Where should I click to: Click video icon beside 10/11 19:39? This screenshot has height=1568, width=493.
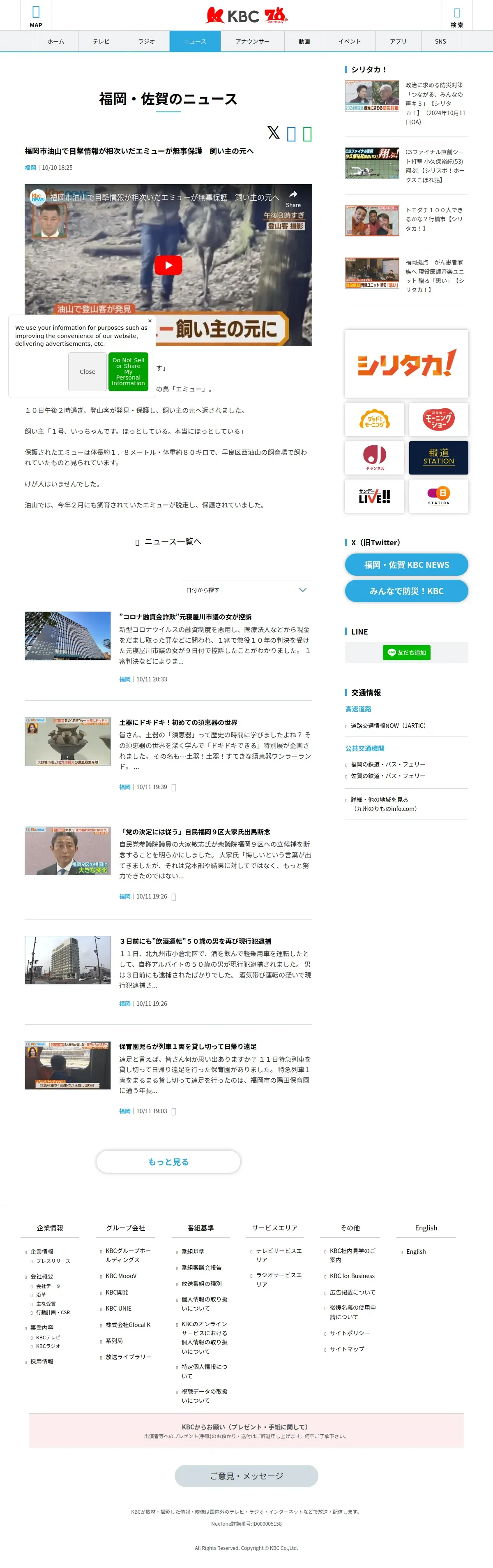coord(173,787)
